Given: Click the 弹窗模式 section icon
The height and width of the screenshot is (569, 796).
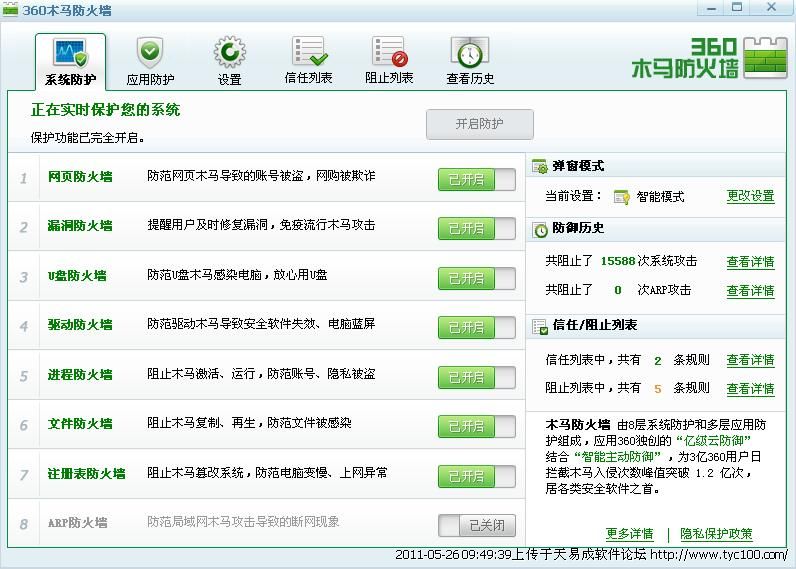Looking at the screenshot, I should [540, 166].
